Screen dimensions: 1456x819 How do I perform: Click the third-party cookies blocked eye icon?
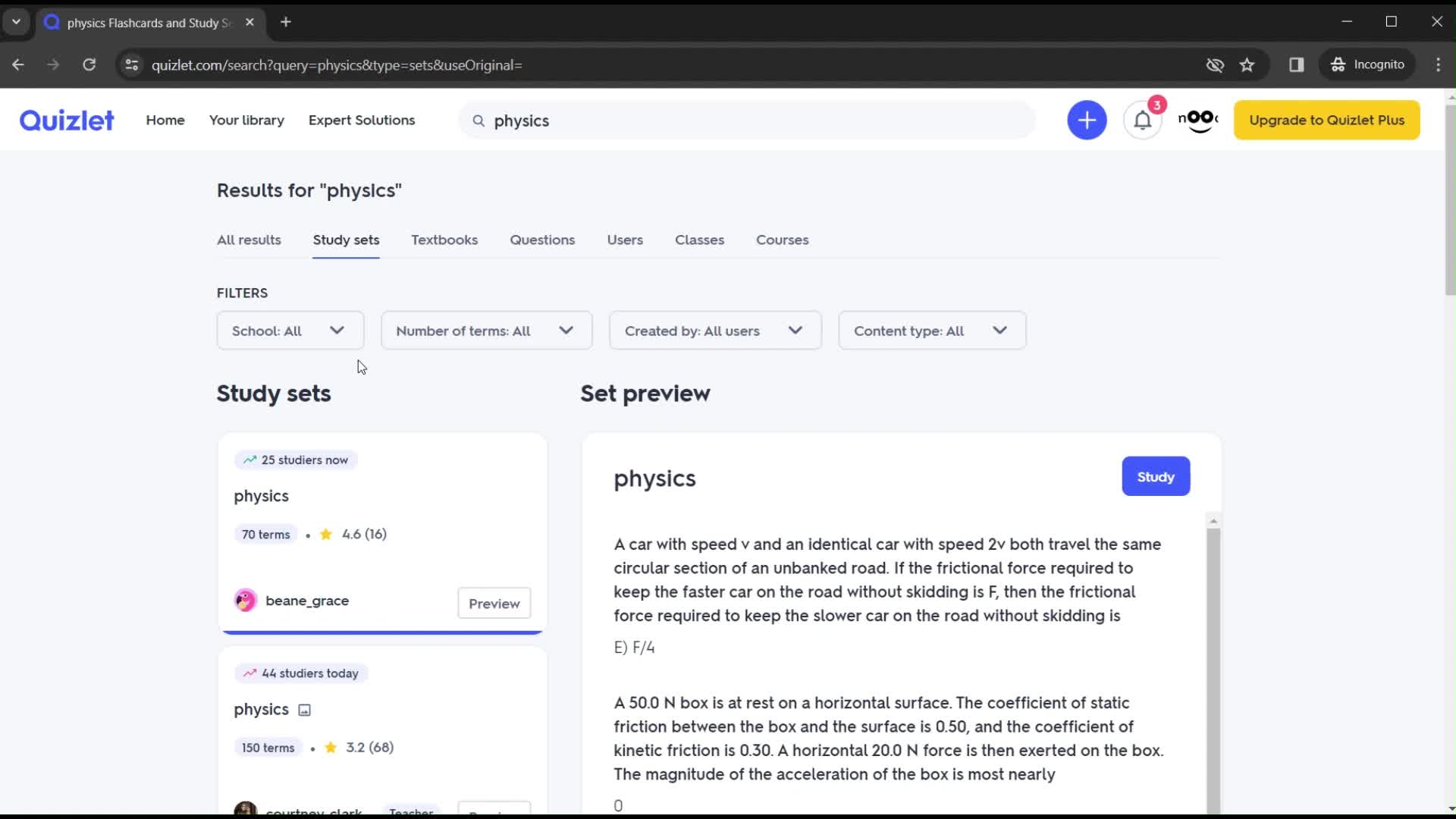coord(1215,65)
